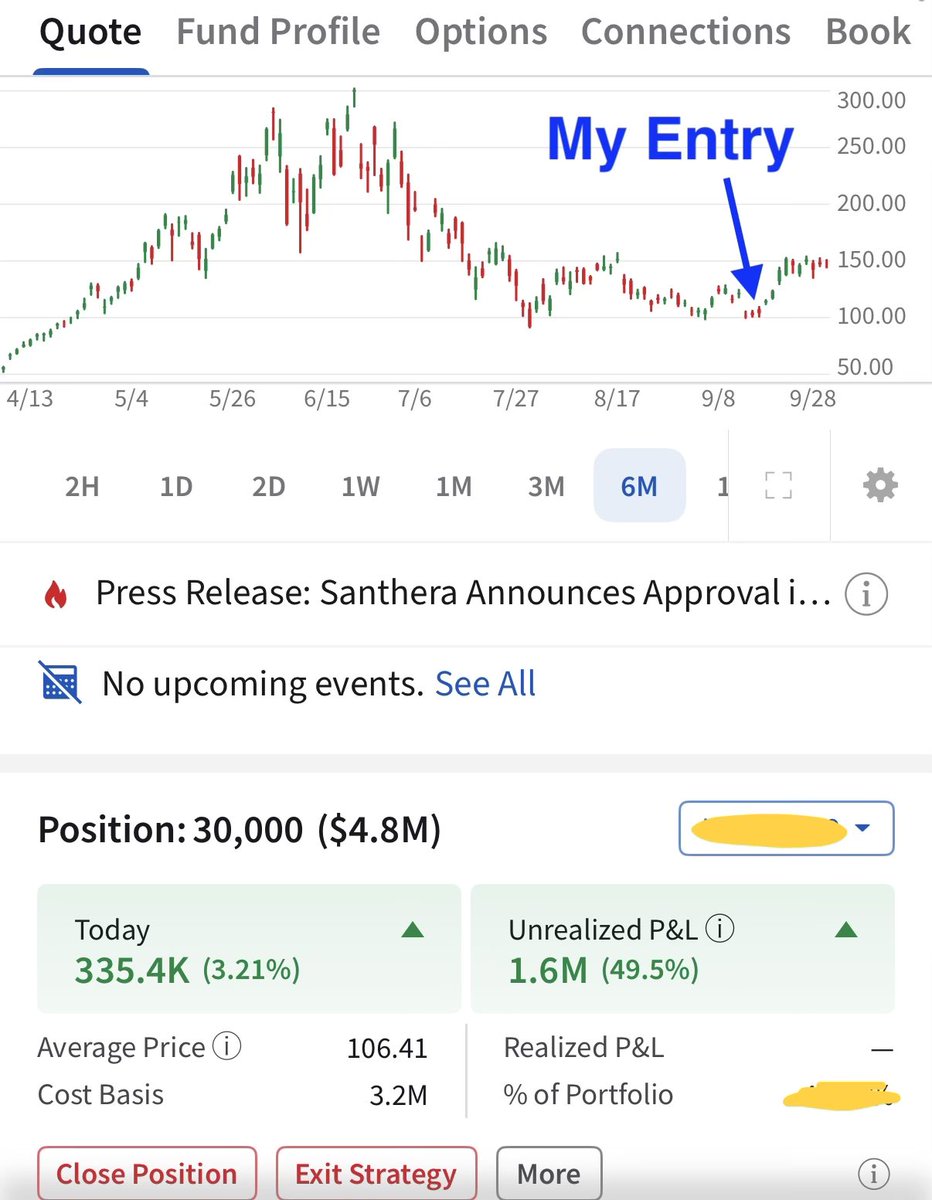The width and height of the screenshot is (932, 1200).
Task: Open the Santhera press release headline
Action: [x=463, y=595]
